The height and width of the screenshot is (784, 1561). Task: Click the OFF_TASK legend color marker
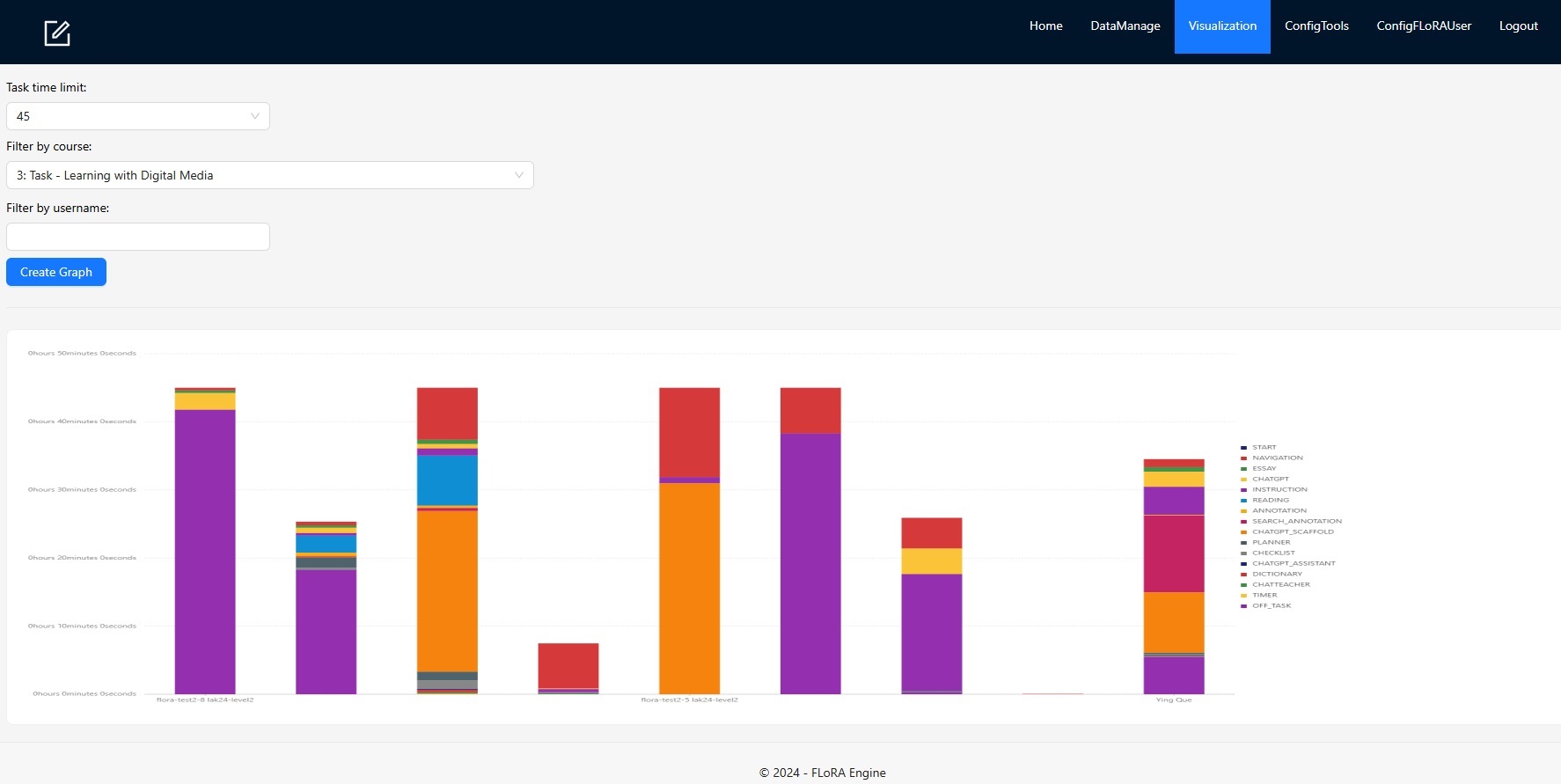[x=1243, y=606]
